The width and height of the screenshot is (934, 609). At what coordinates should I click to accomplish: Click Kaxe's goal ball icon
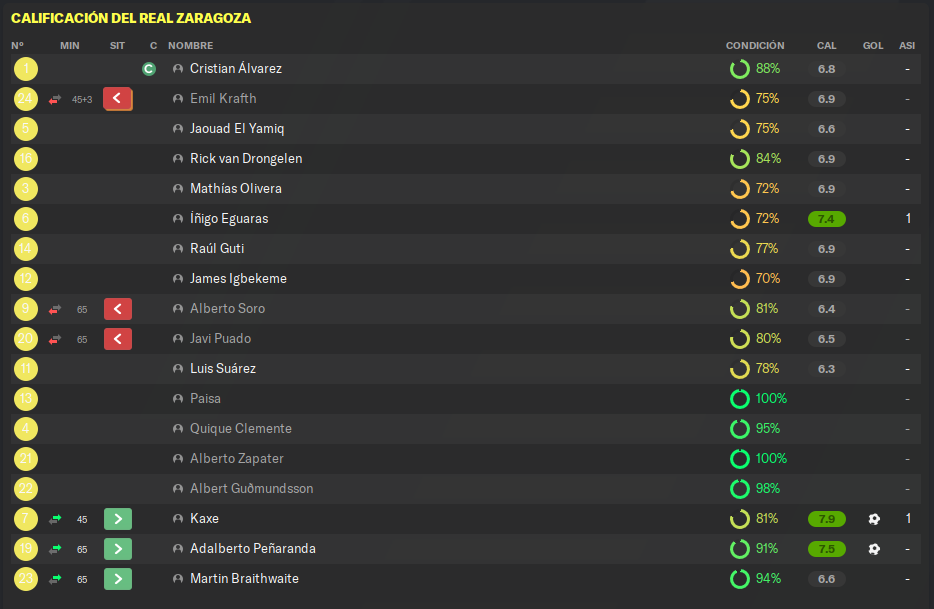874,519
